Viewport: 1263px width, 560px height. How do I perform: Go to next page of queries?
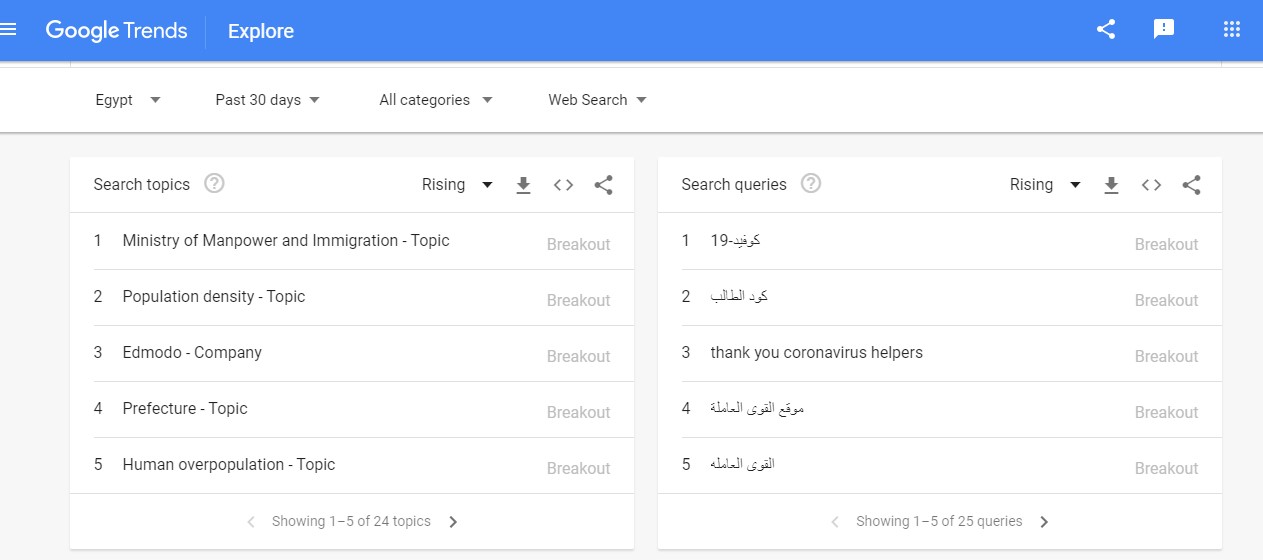1044,522
